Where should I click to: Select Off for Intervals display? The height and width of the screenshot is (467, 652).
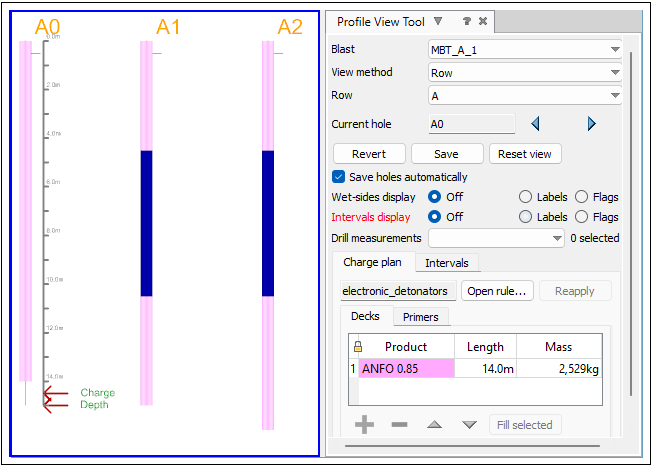[434, 217]
